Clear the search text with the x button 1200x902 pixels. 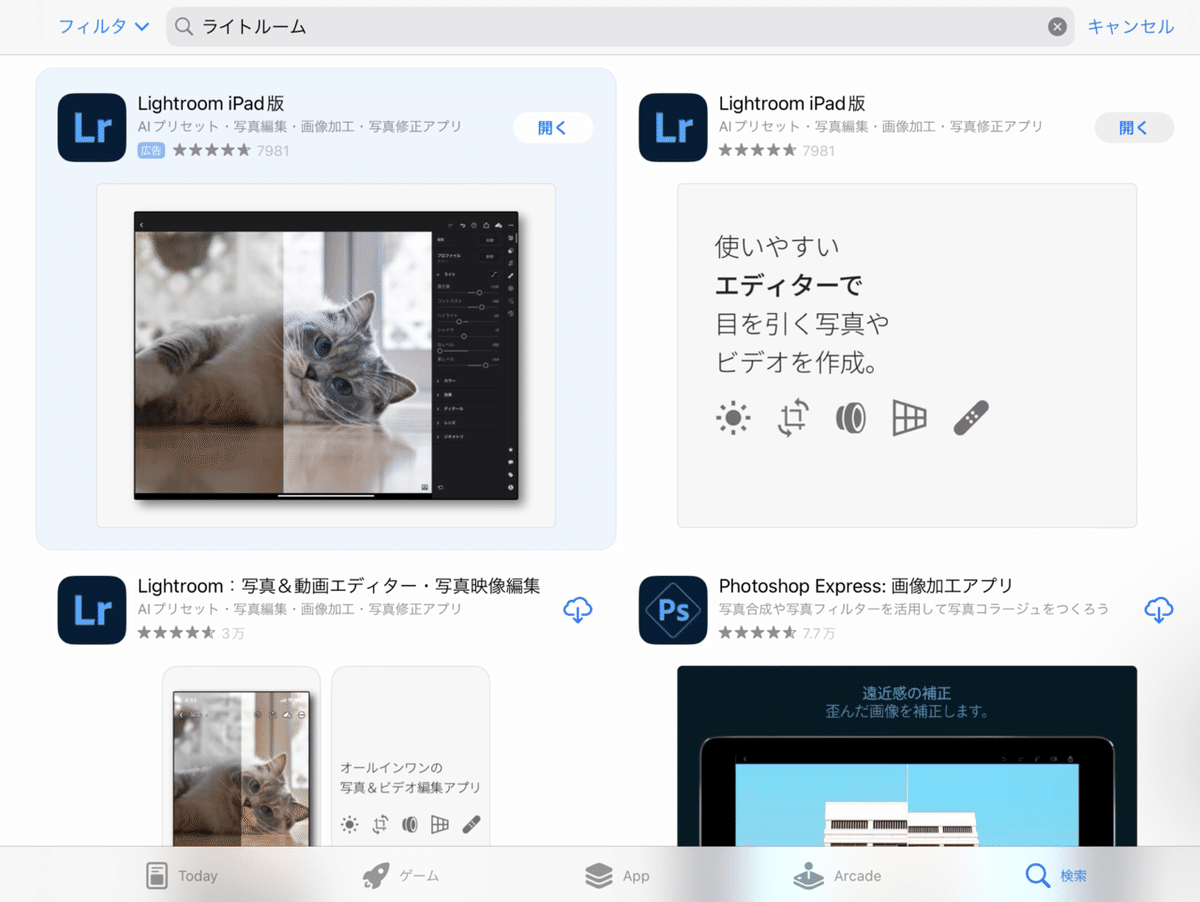[1057, 27]
